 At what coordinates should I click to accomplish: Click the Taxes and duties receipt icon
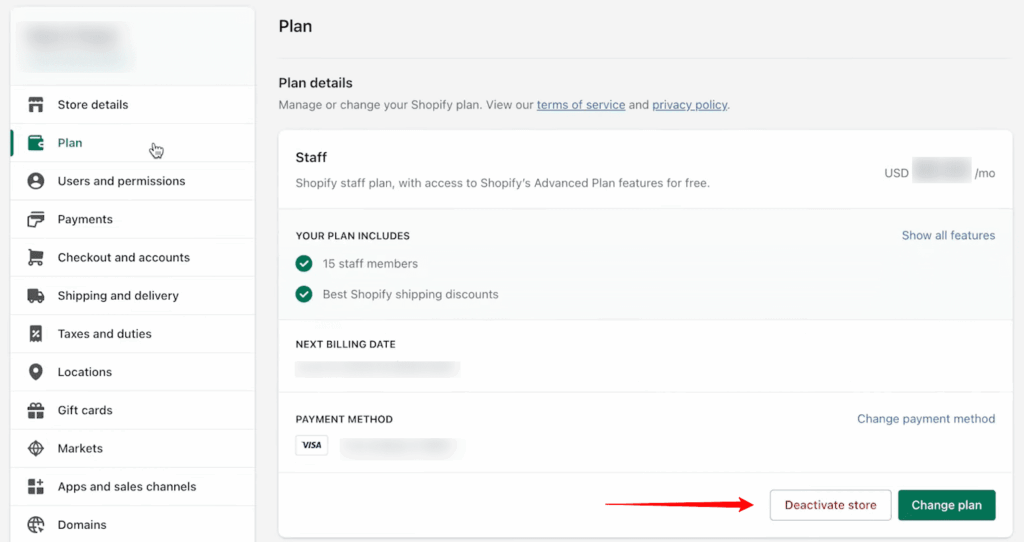[x=36, y=334]
